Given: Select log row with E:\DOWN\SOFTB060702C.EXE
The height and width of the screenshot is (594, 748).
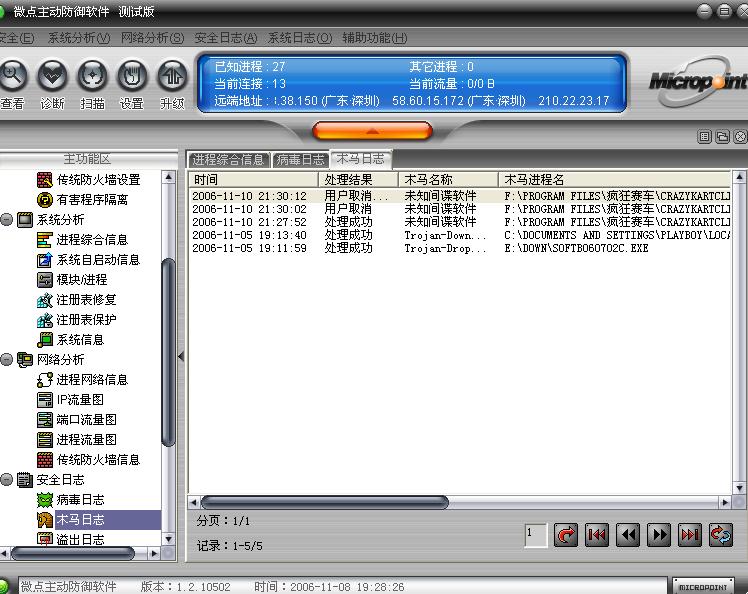Looking at the screenshot, I should [x=460, y=249].
